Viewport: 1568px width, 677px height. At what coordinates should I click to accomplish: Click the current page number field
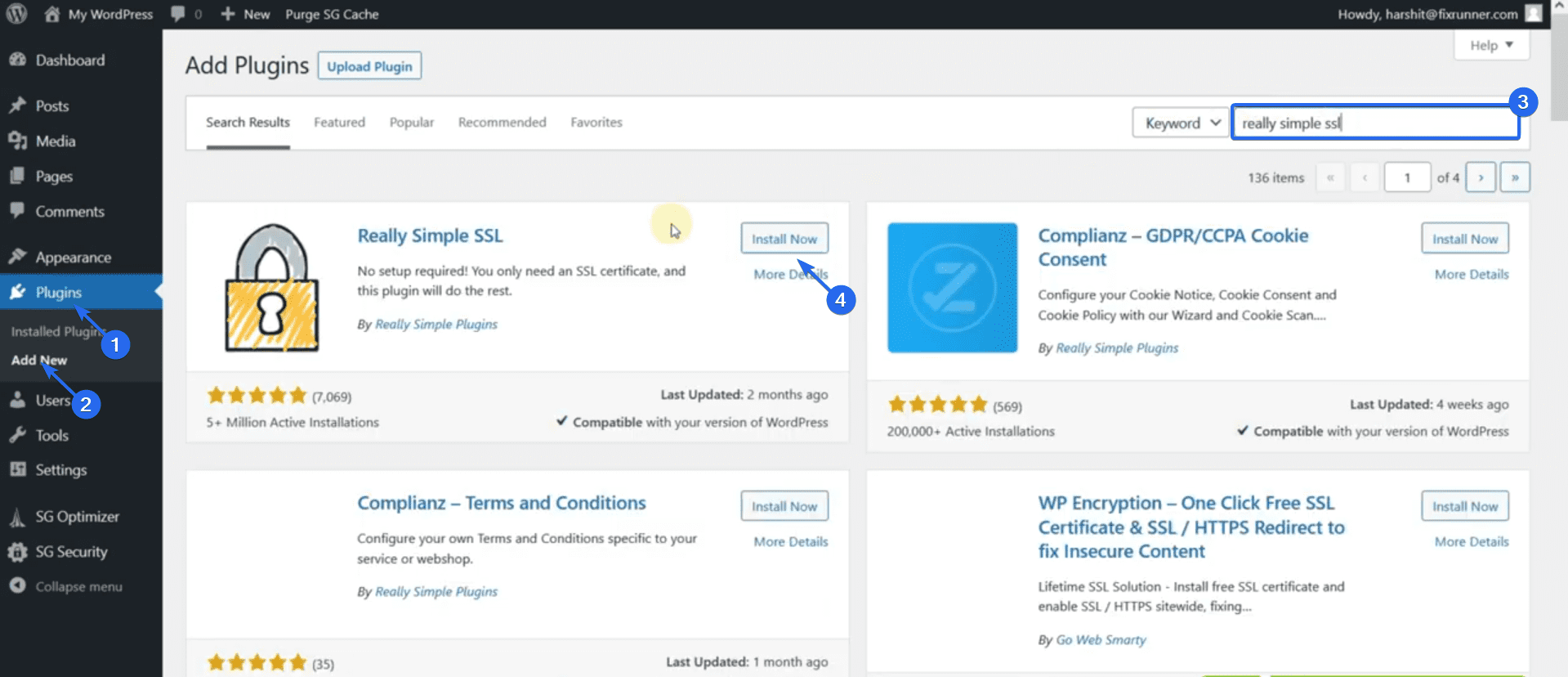coord(1407,177)
